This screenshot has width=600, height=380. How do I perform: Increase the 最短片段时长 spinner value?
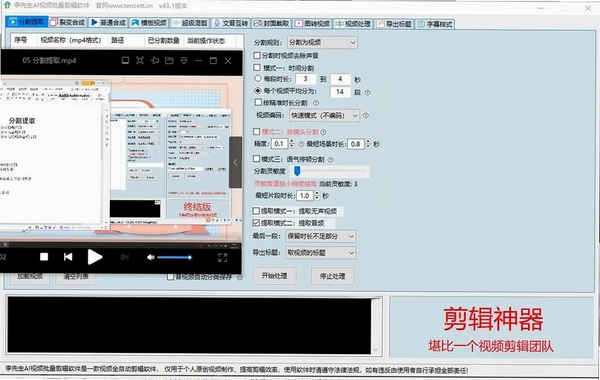pyautogui.click(x=317, y=193)
